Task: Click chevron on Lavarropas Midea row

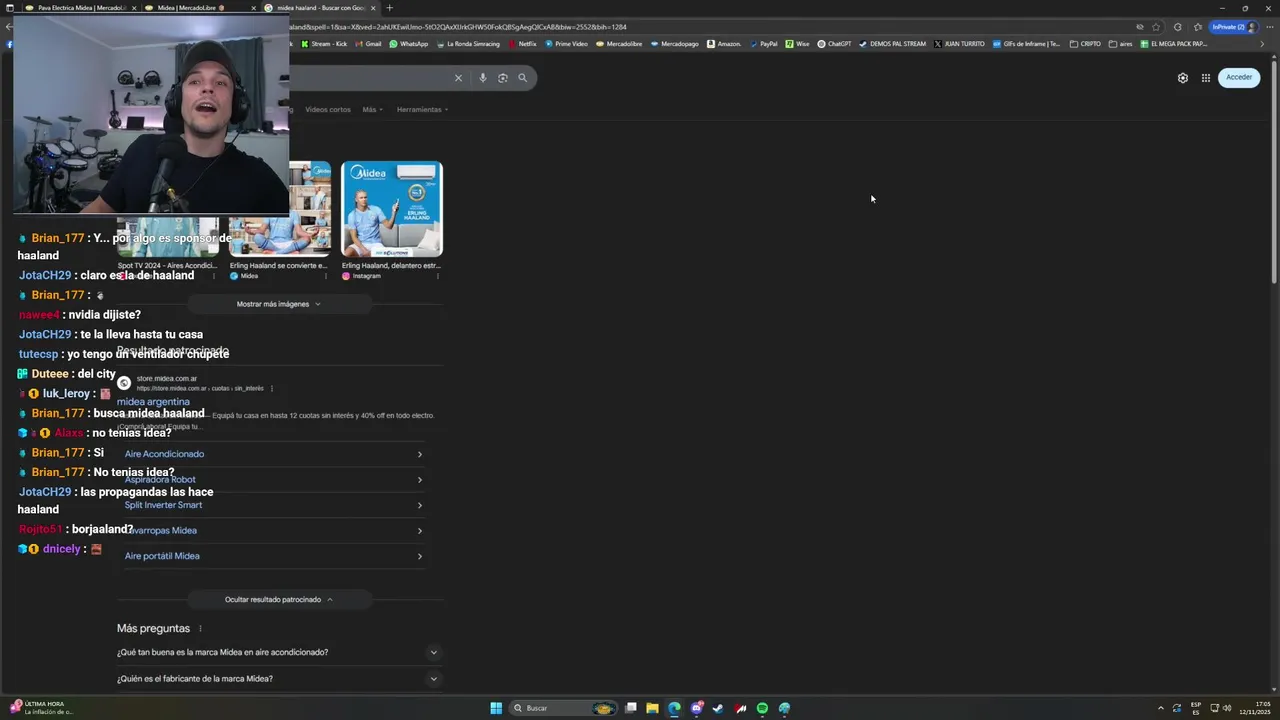Action: [419, 531]
